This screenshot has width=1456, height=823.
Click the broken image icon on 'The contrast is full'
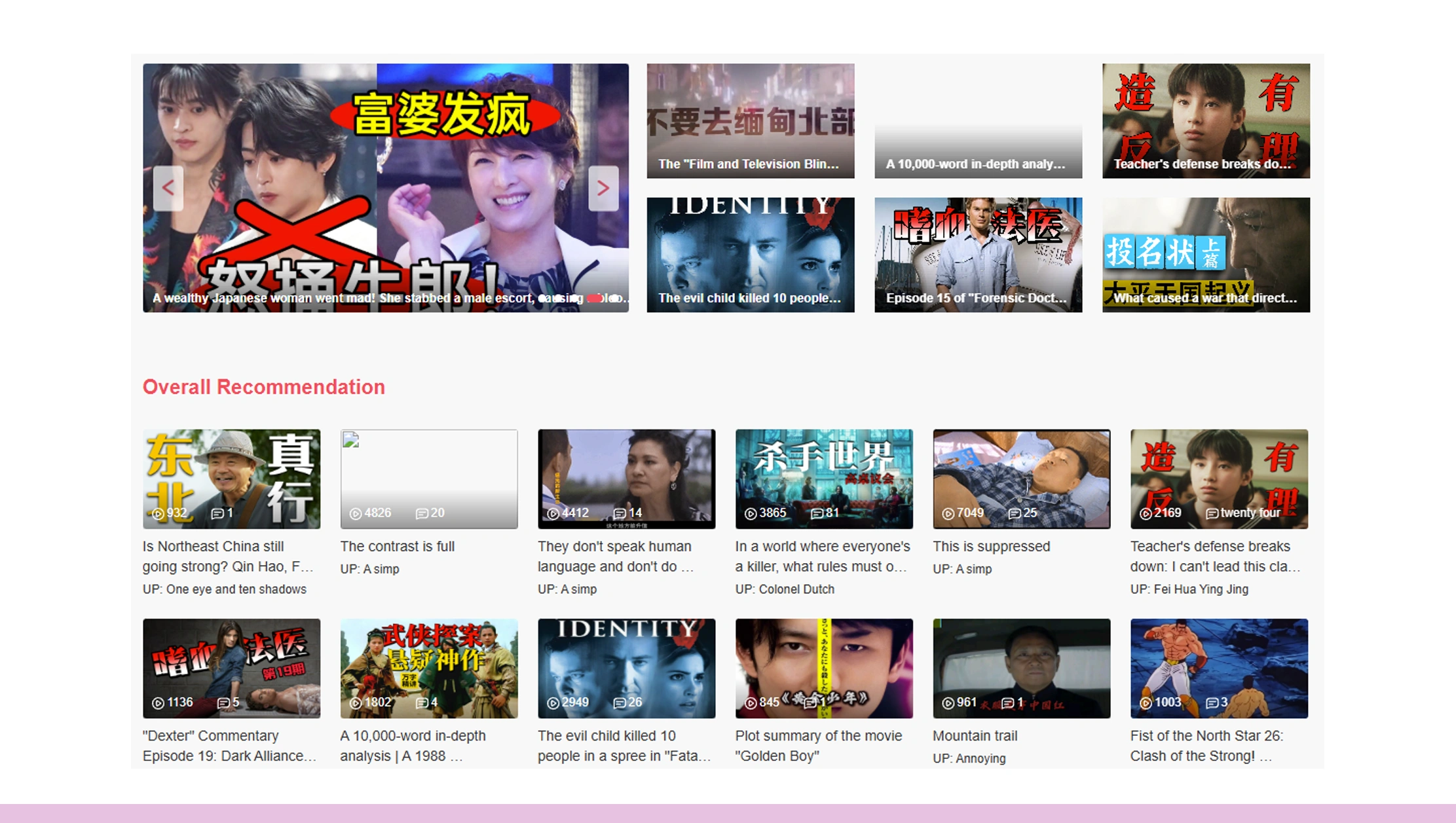(351, 440)
